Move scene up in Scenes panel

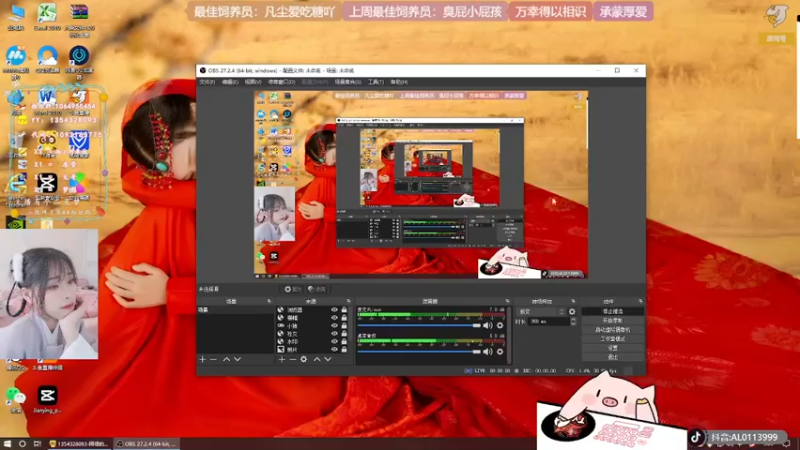click(227, 360)
